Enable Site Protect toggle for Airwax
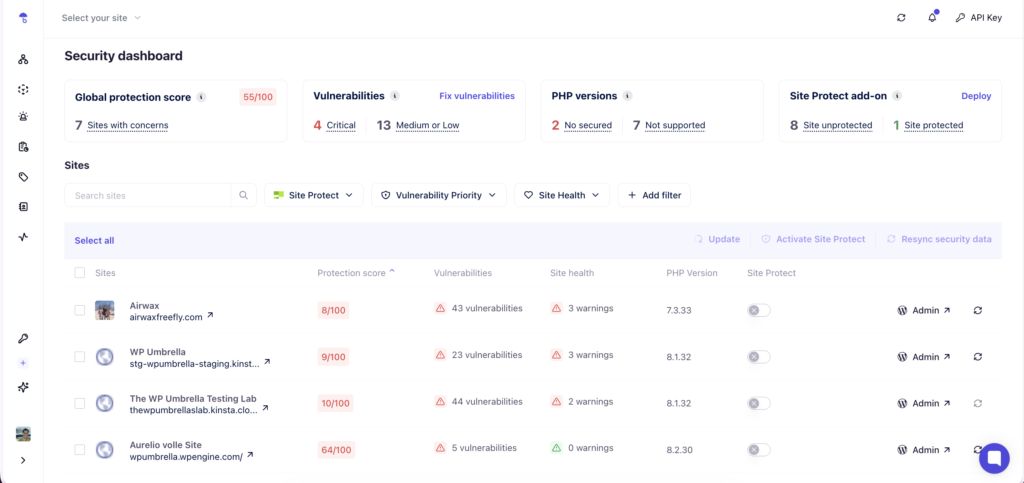This screenshot has width=1024, height=483. [x=759, y=310]
